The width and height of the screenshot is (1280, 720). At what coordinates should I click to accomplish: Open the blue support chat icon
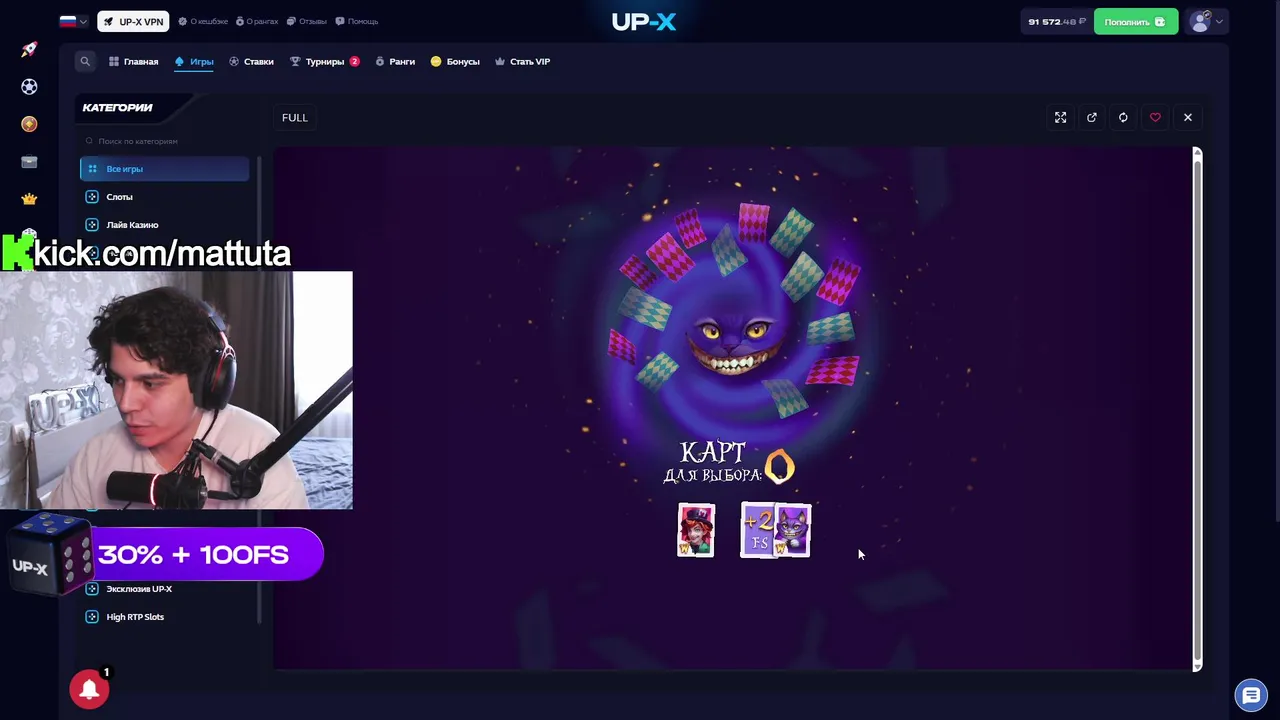1250,695
